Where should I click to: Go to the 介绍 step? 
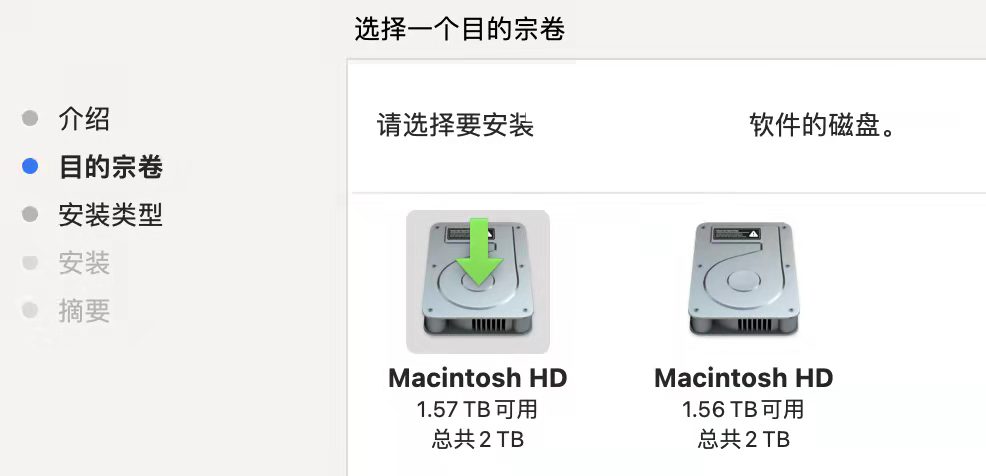click(x=84, y=118)
